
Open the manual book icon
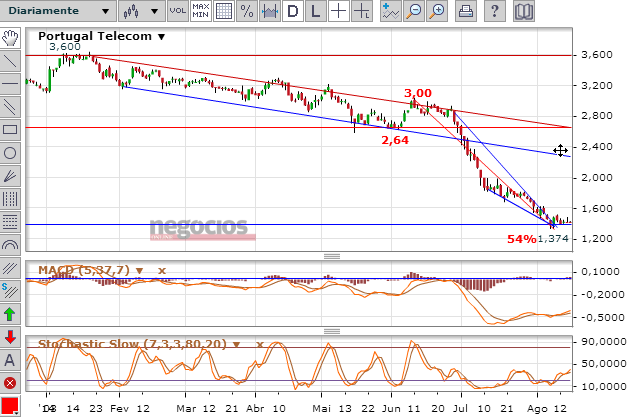click(524, 11)
